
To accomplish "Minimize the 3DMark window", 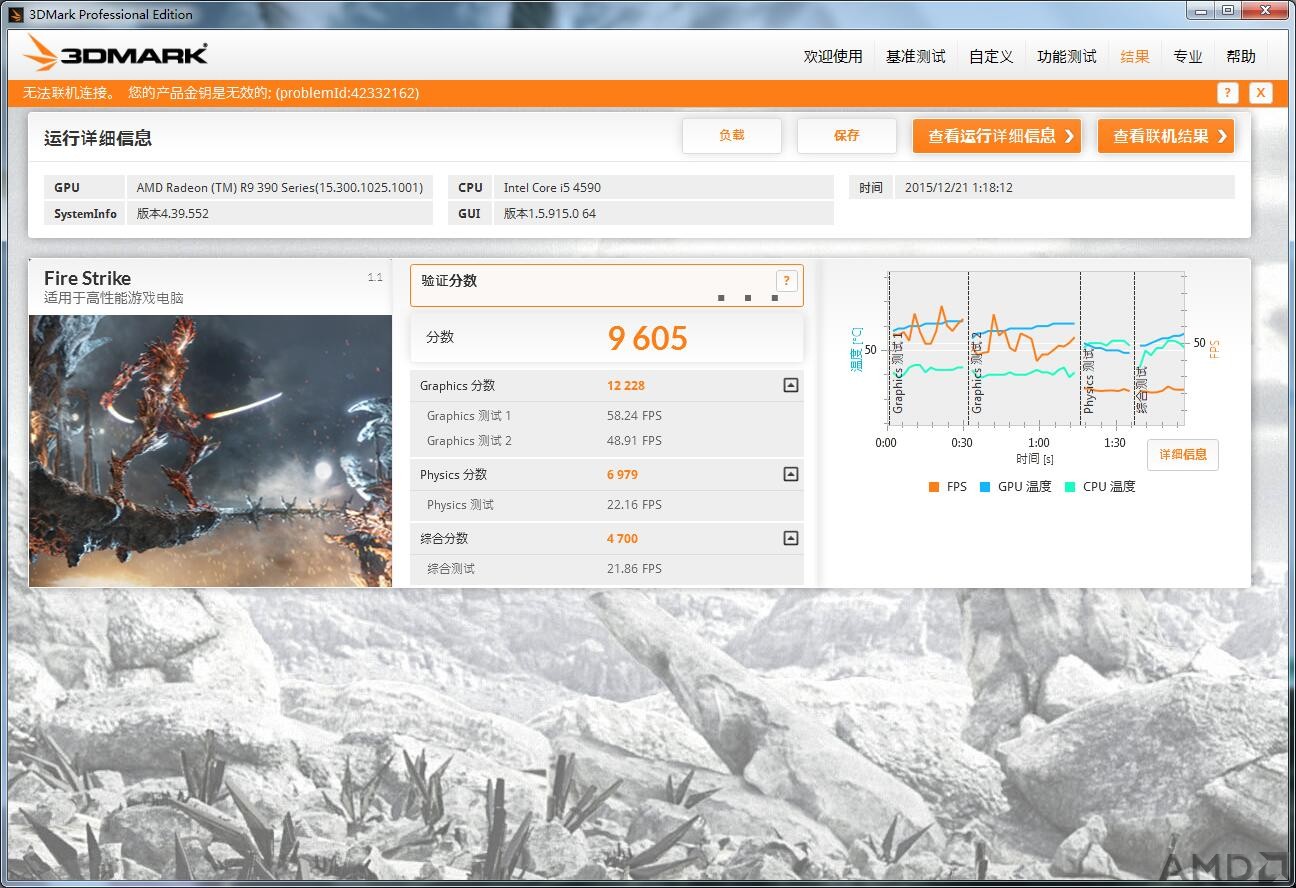I will coord(1200,10).
